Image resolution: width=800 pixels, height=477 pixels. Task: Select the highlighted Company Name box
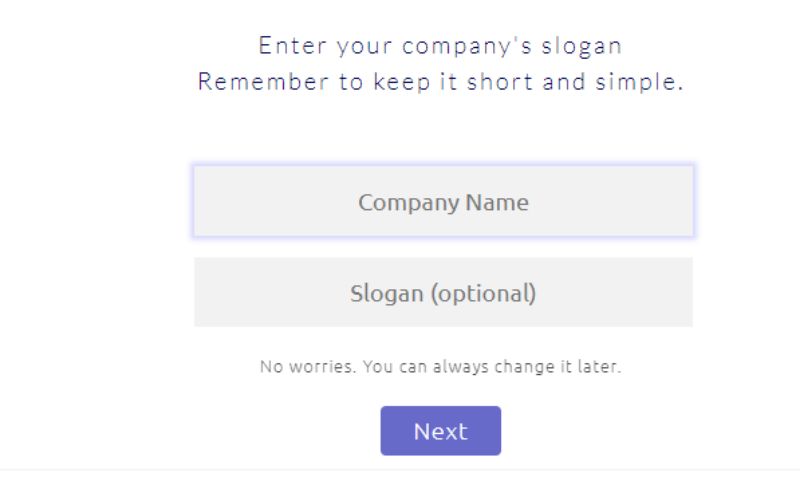pyautogui.click(x=443, y=202)
